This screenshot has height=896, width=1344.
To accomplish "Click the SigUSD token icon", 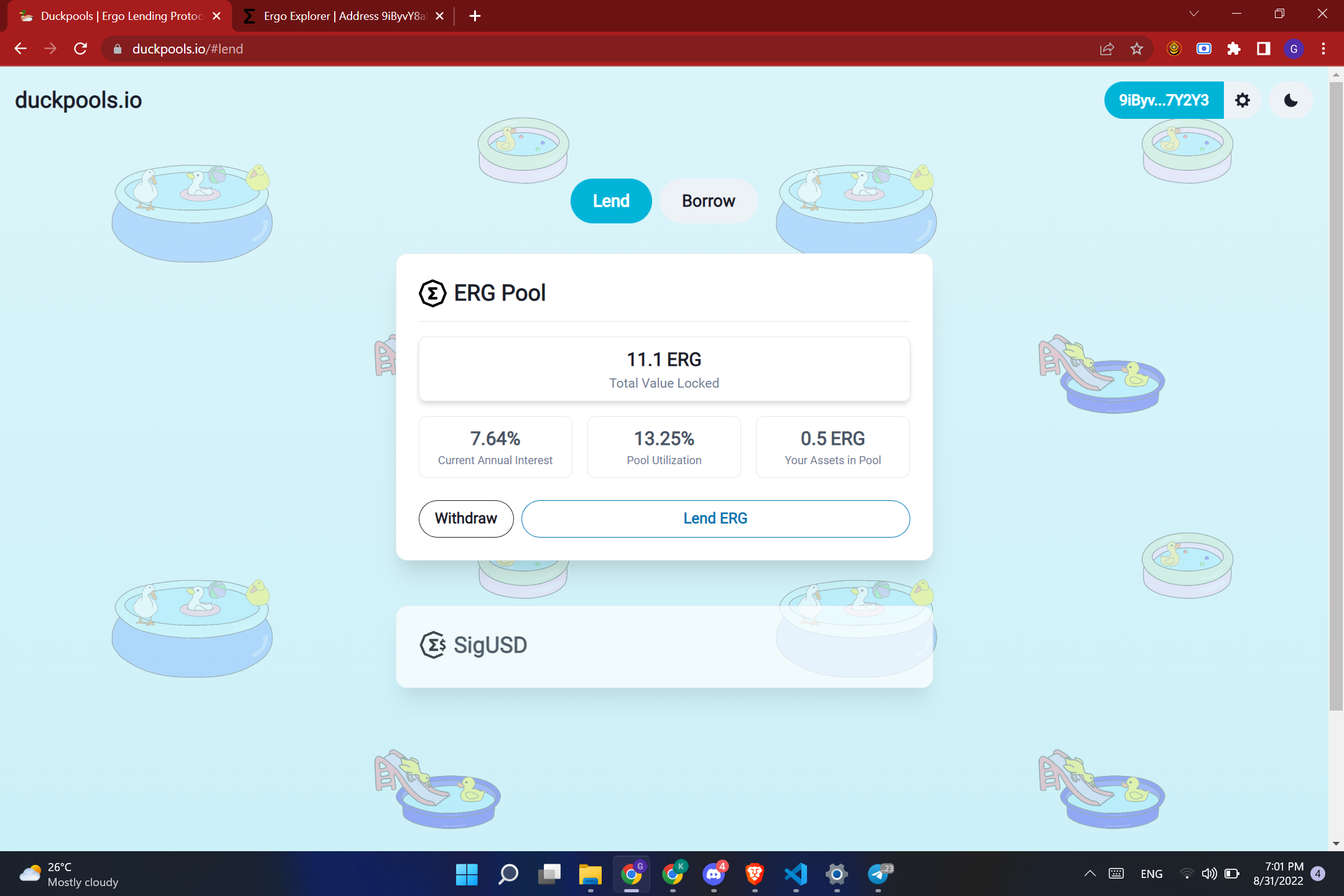I will click(x=433, y=645).
